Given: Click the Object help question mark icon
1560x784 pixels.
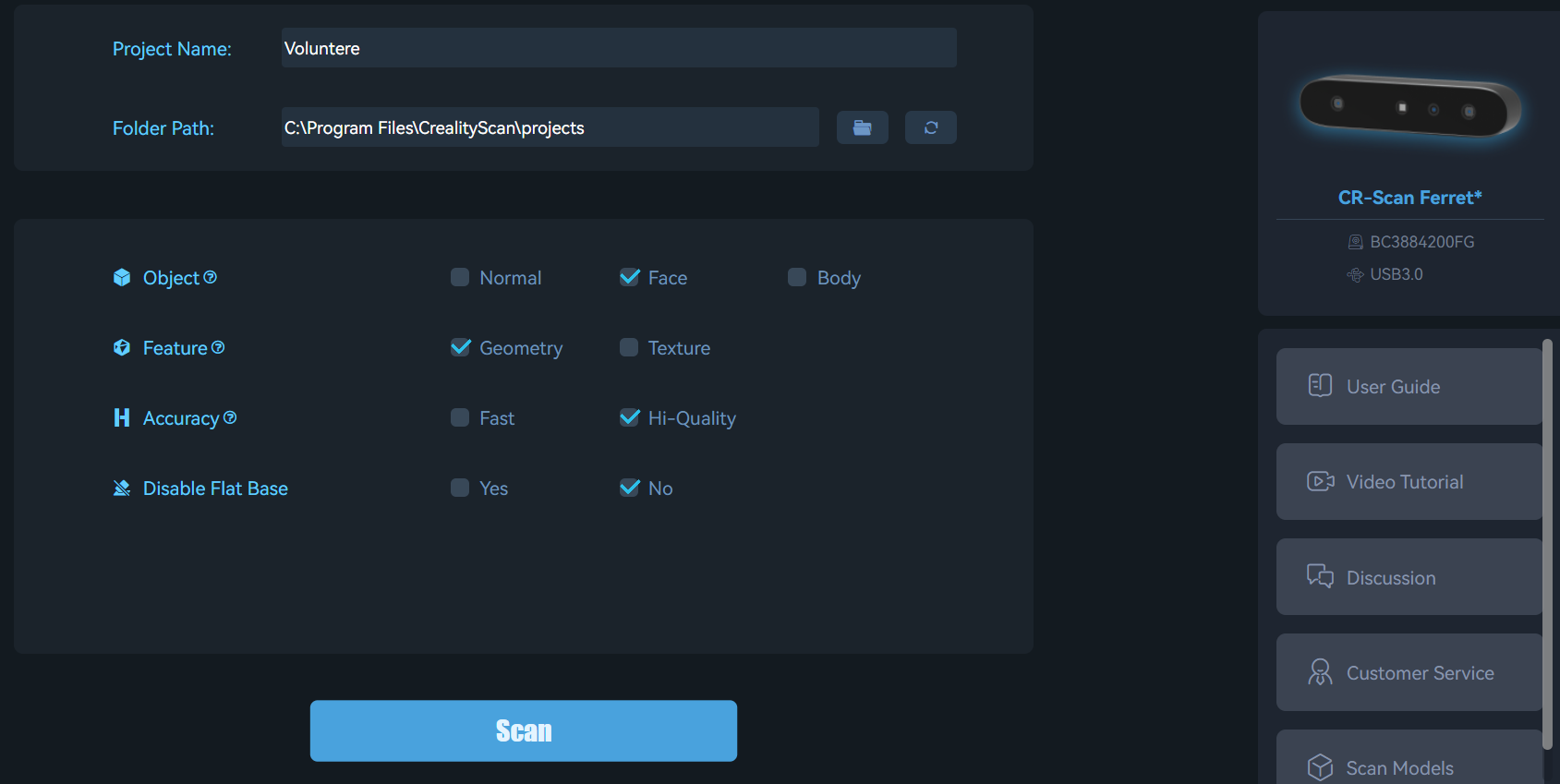Looking at the screenshot, I should pos(210,277).
